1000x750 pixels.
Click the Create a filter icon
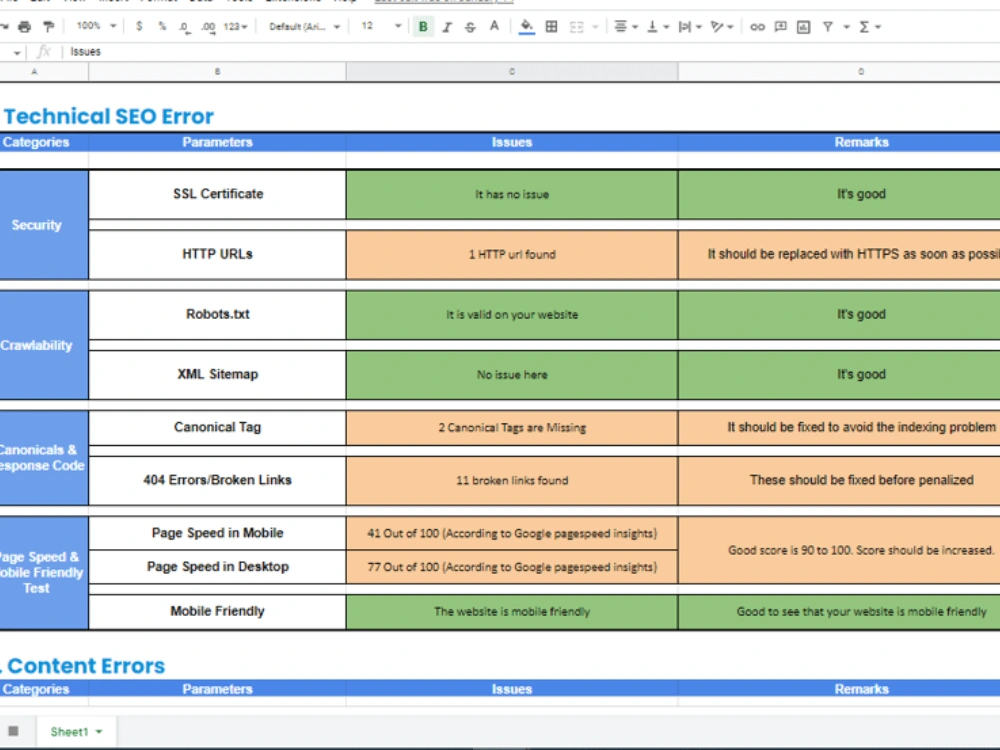828,27
